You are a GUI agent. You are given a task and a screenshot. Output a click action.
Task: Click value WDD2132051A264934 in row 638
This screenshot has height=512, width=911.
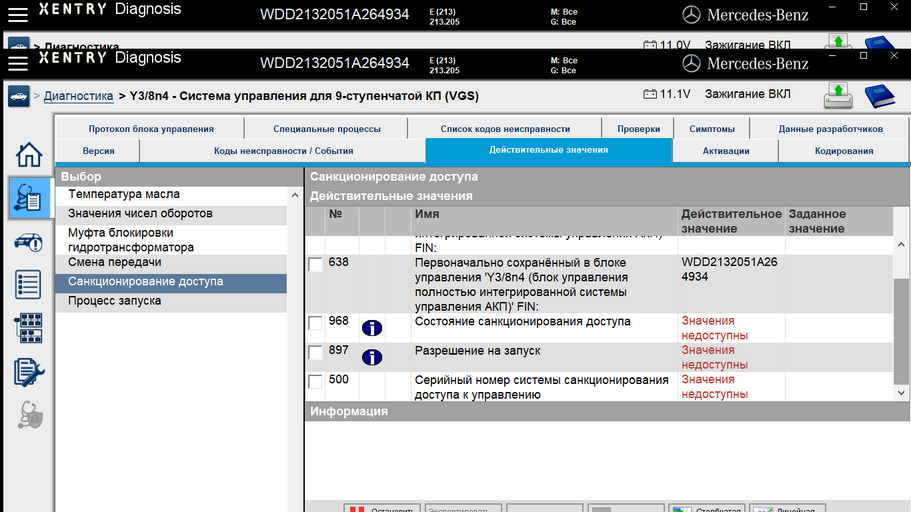point(729,270)
